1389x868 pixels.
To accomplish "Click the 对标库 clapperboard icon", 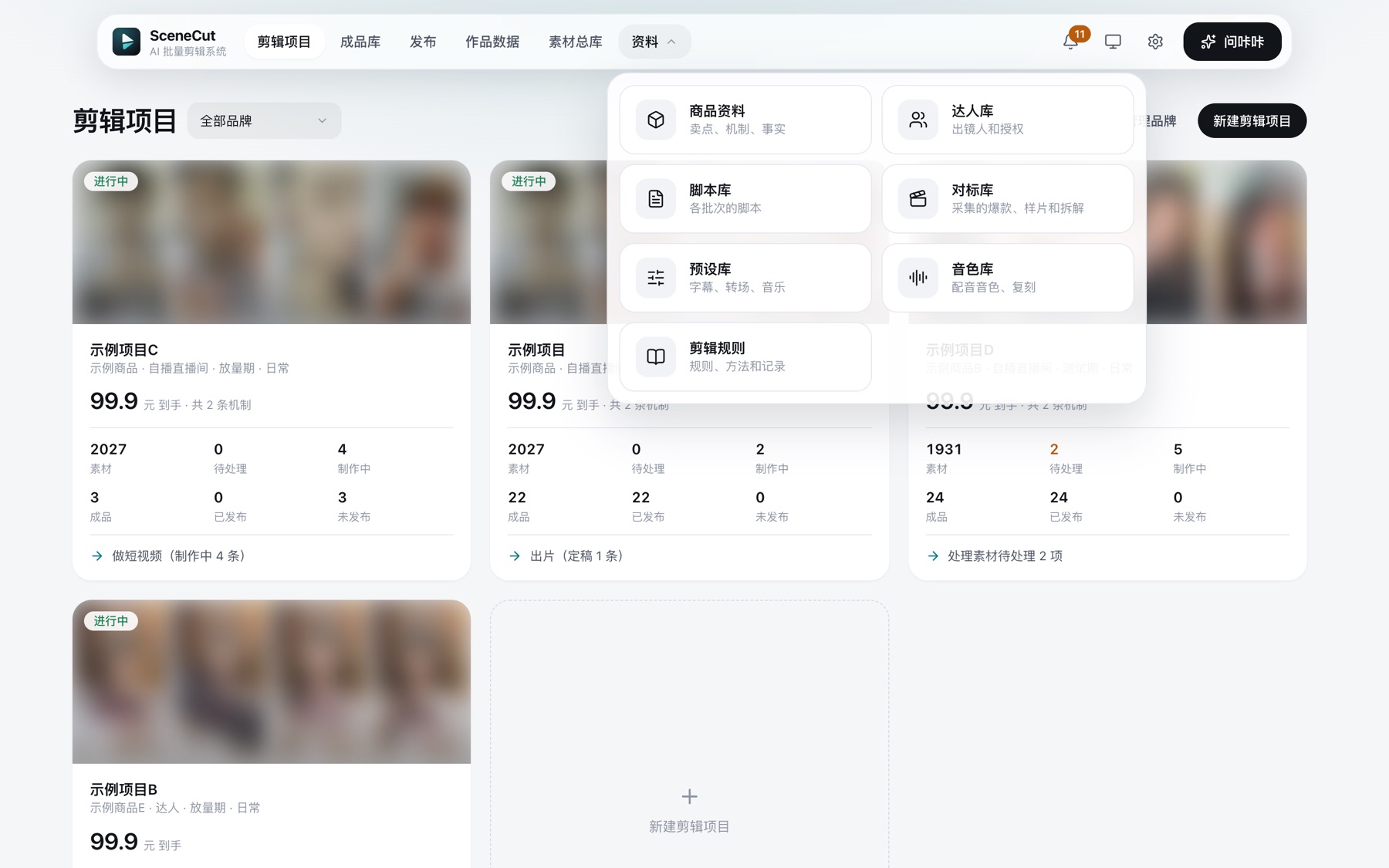I will tap(918, 198).
